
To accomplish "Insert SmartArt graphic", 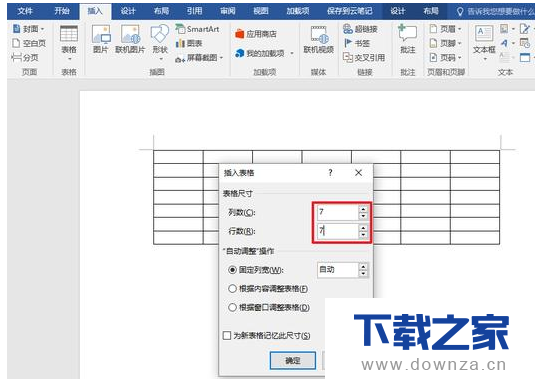I will pyautogui.click(x=197, y=29).
